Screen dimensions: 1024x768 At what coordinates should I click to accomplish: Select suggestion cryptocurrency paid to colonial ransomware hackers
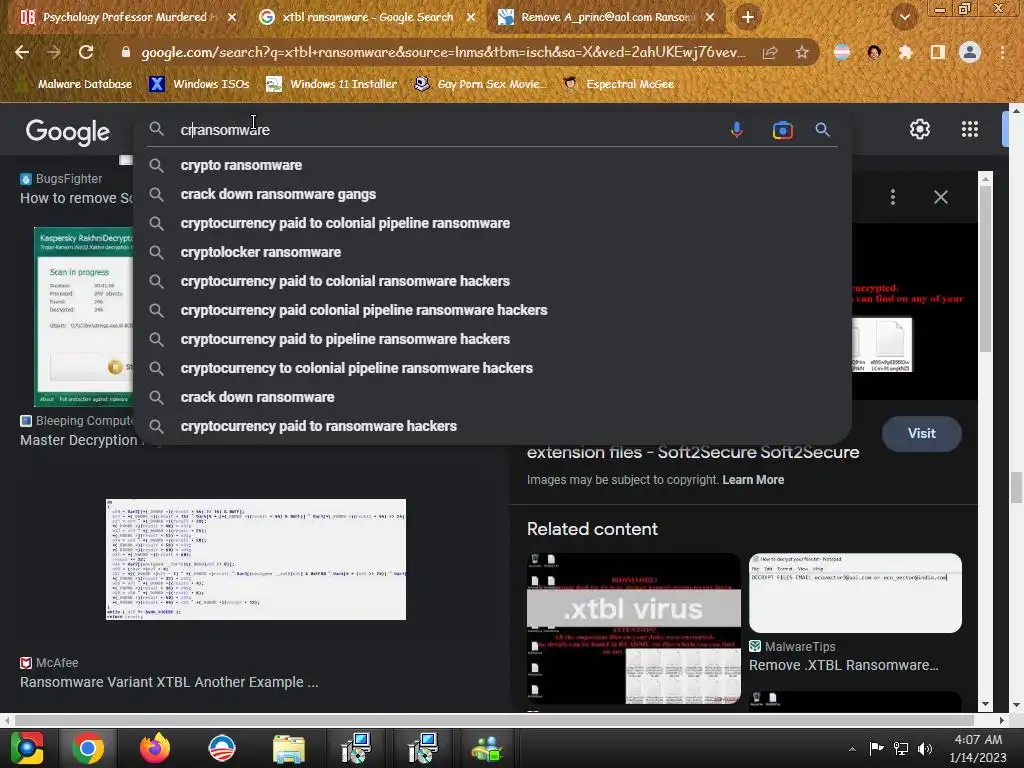[492, 281]
